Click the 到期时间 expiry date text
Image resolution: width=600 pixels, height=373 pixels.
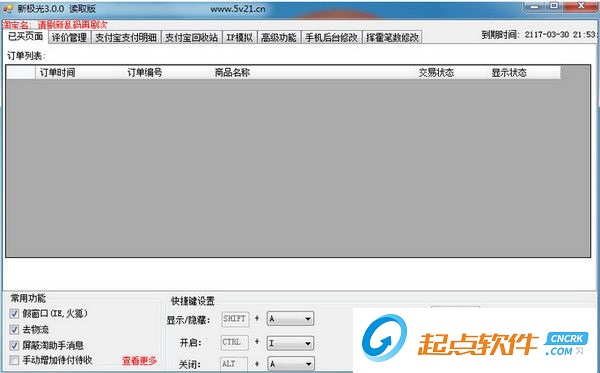[539, 34]
